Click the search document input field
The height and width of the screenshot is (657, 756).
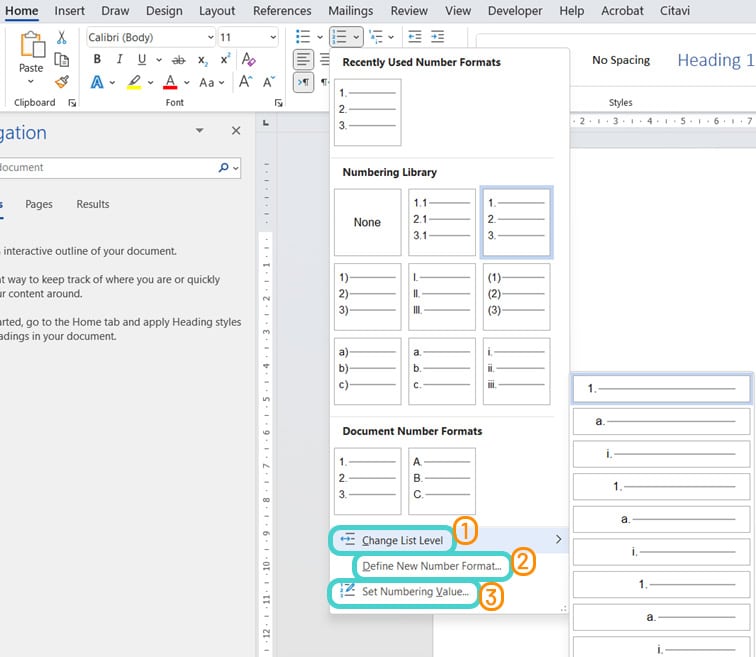pos(106,167)
